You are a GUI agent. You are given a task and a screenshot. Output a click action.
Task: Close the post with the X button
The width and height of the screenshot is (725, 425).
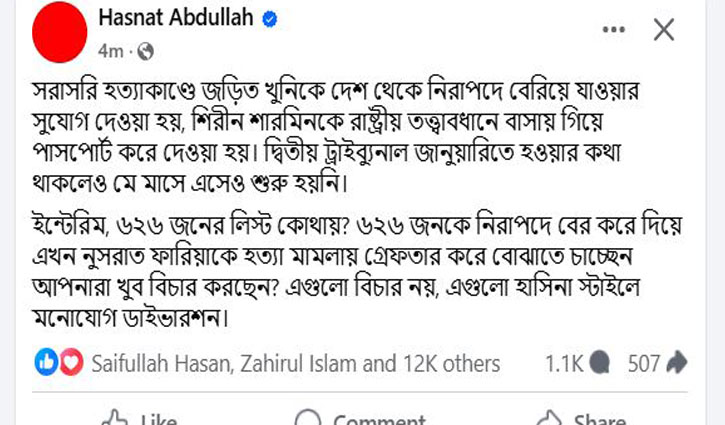pos(664,30)
